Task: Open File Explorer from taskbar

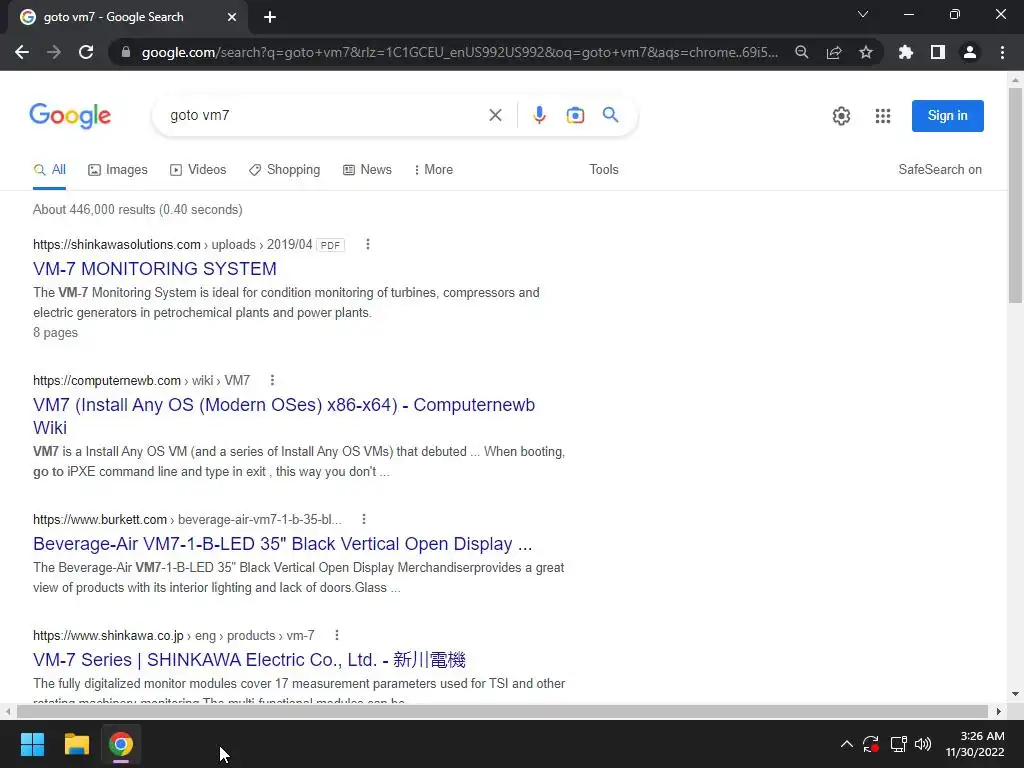Action: click(76, 744)
